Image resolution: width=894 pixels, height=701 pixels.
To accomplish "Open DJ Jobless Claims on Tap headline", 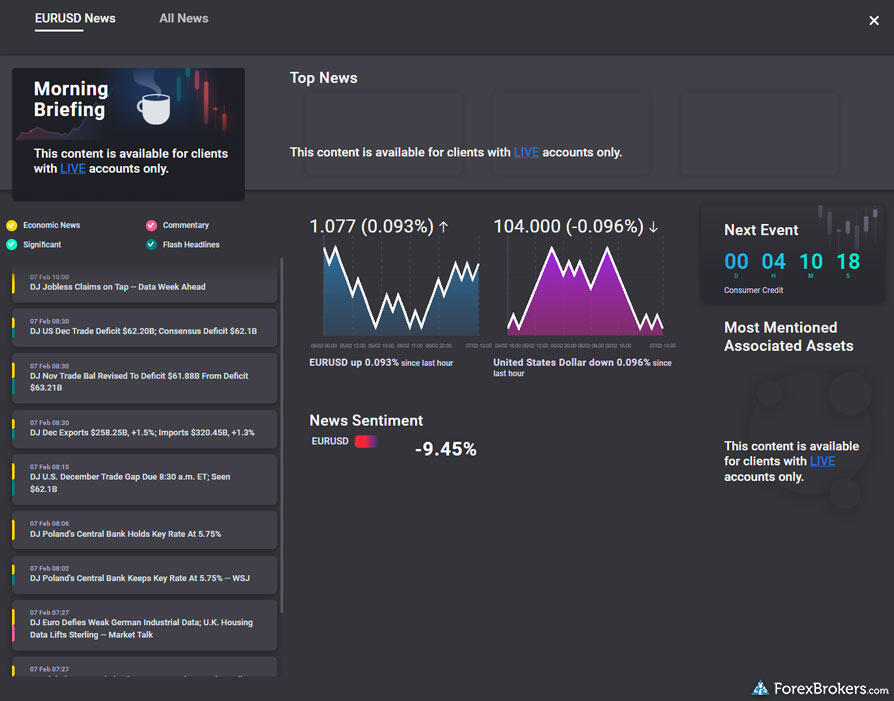I will pyautogui.click(x=144, y=283).
